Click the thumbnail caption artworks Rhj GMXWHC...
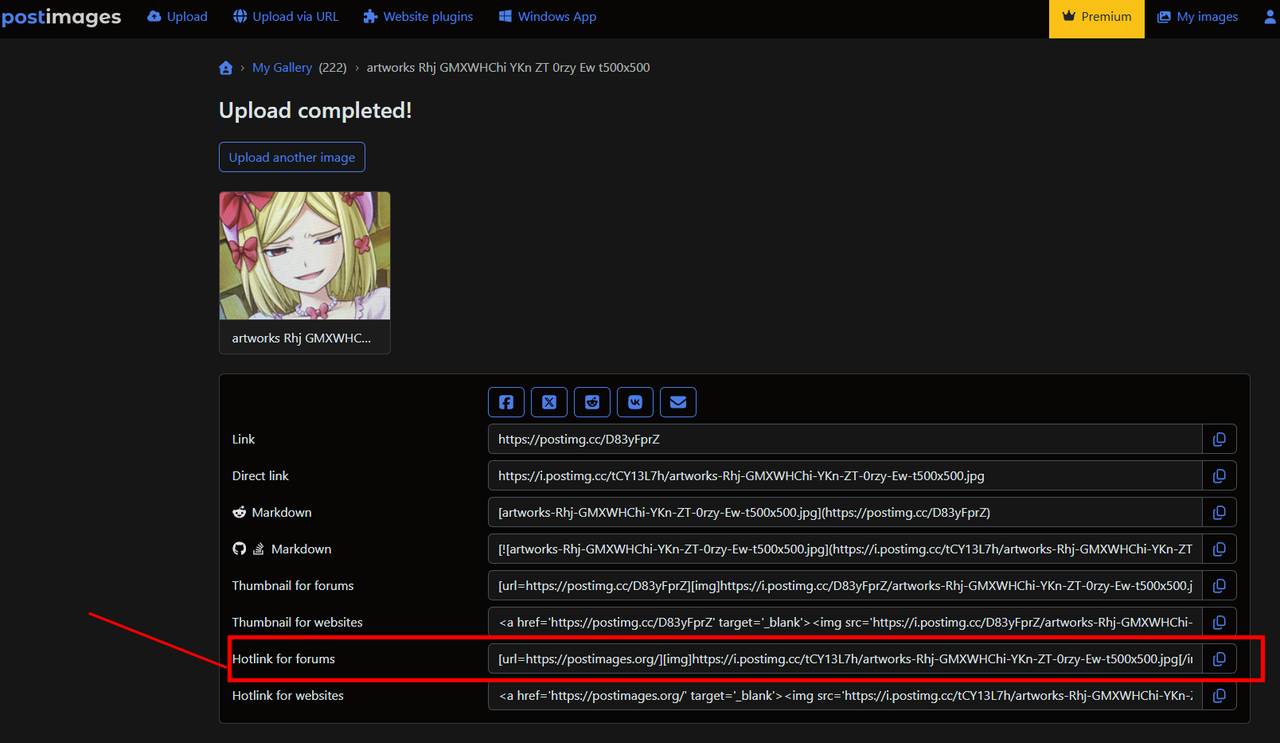Image resolution: width=1280 pixels, height=743 pixels. click(301, 338)
